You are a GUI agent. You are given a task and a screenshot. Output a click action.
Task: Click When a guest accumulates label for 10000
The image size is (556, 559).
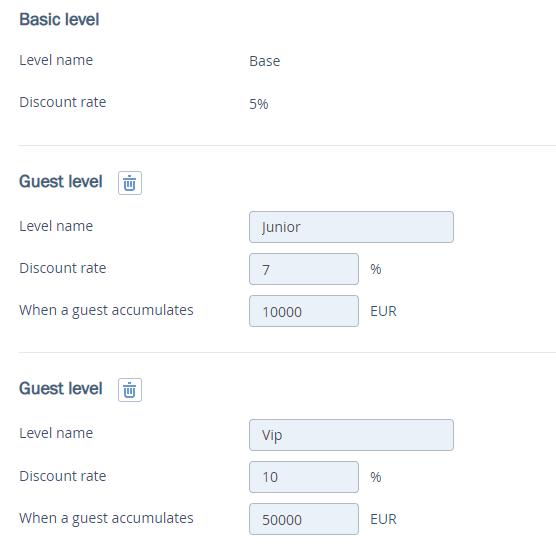[106, 311]
